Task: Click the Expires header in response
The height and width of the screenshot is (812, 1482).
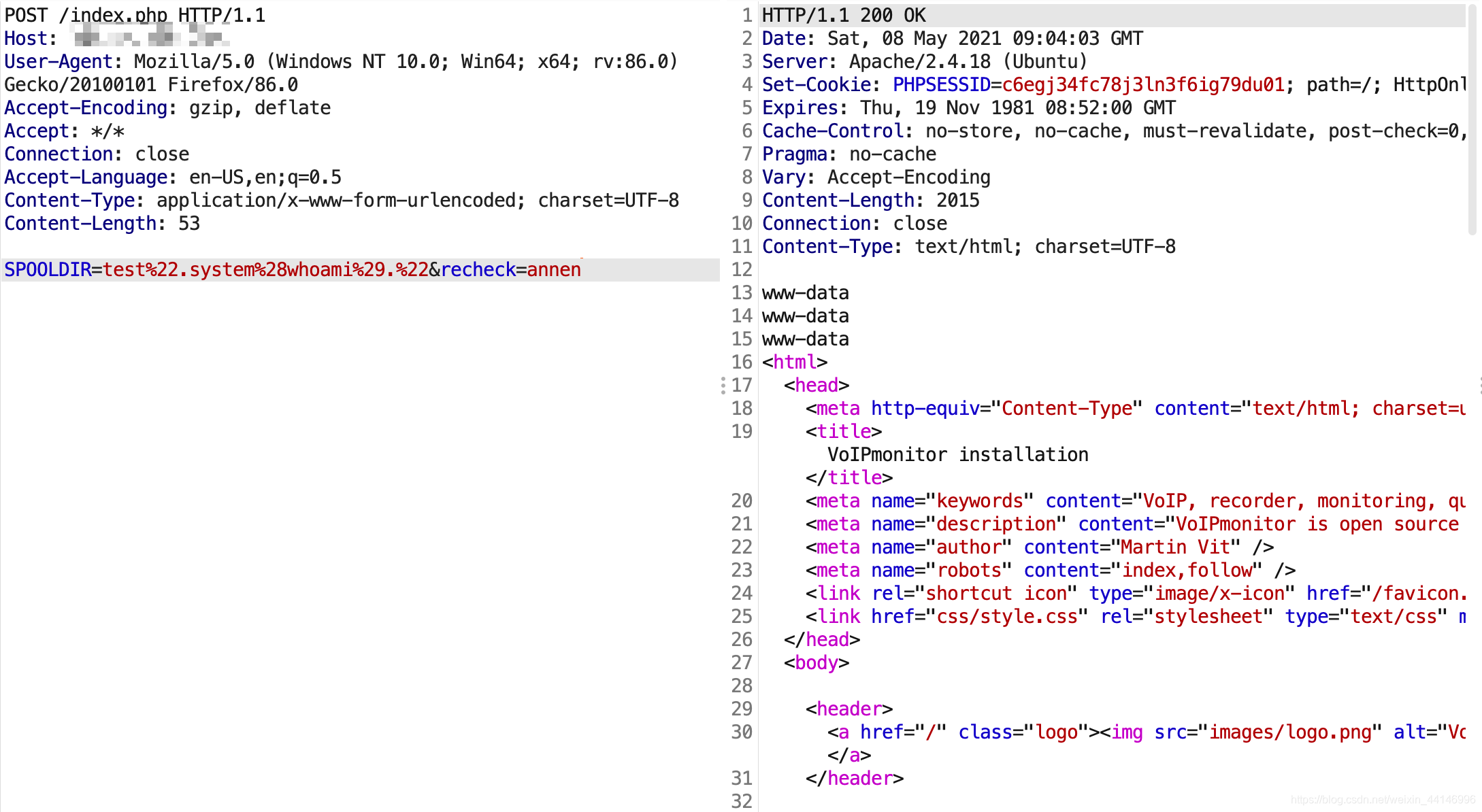Action: tap(969, 107)
